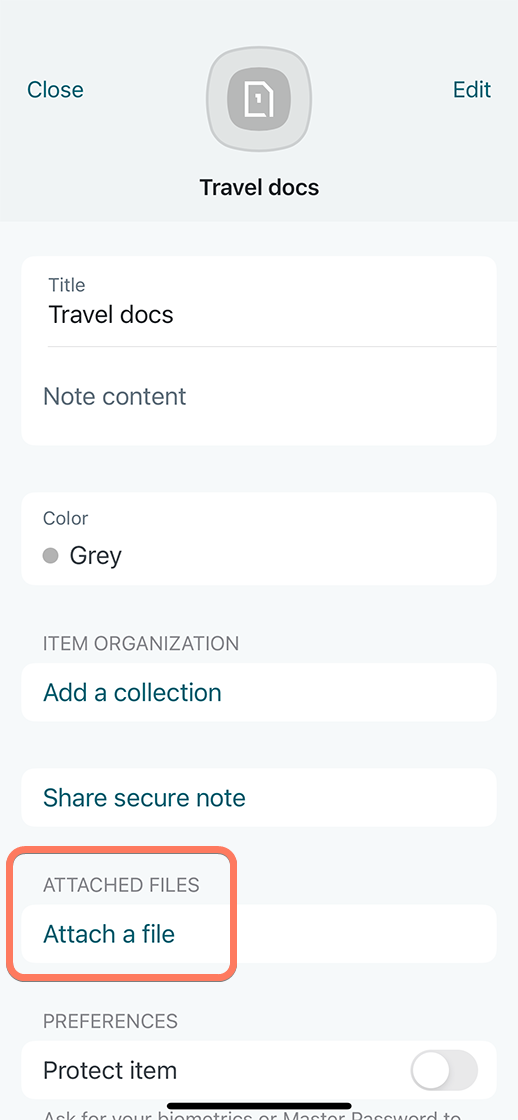The height and width of the screenshot is (1120, 518).
Task: Open the Color selector showing Grey
Action: point(259,539)
